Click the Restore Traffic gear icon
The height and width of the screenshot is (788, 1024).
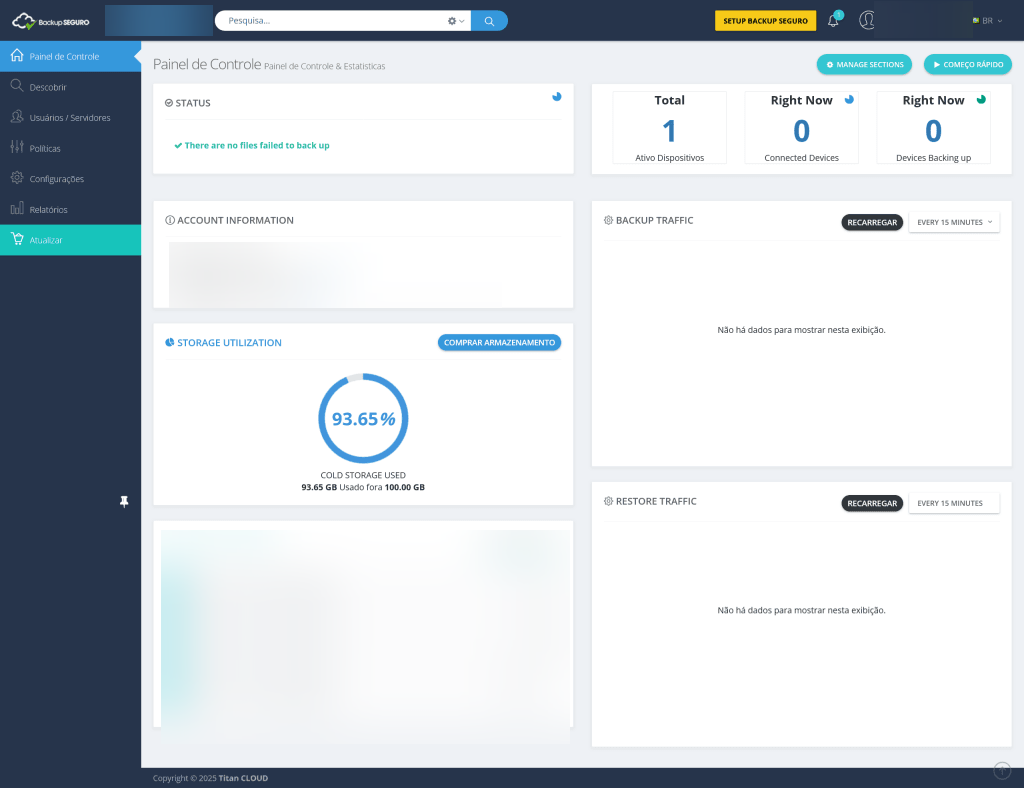tap(609, 501)
